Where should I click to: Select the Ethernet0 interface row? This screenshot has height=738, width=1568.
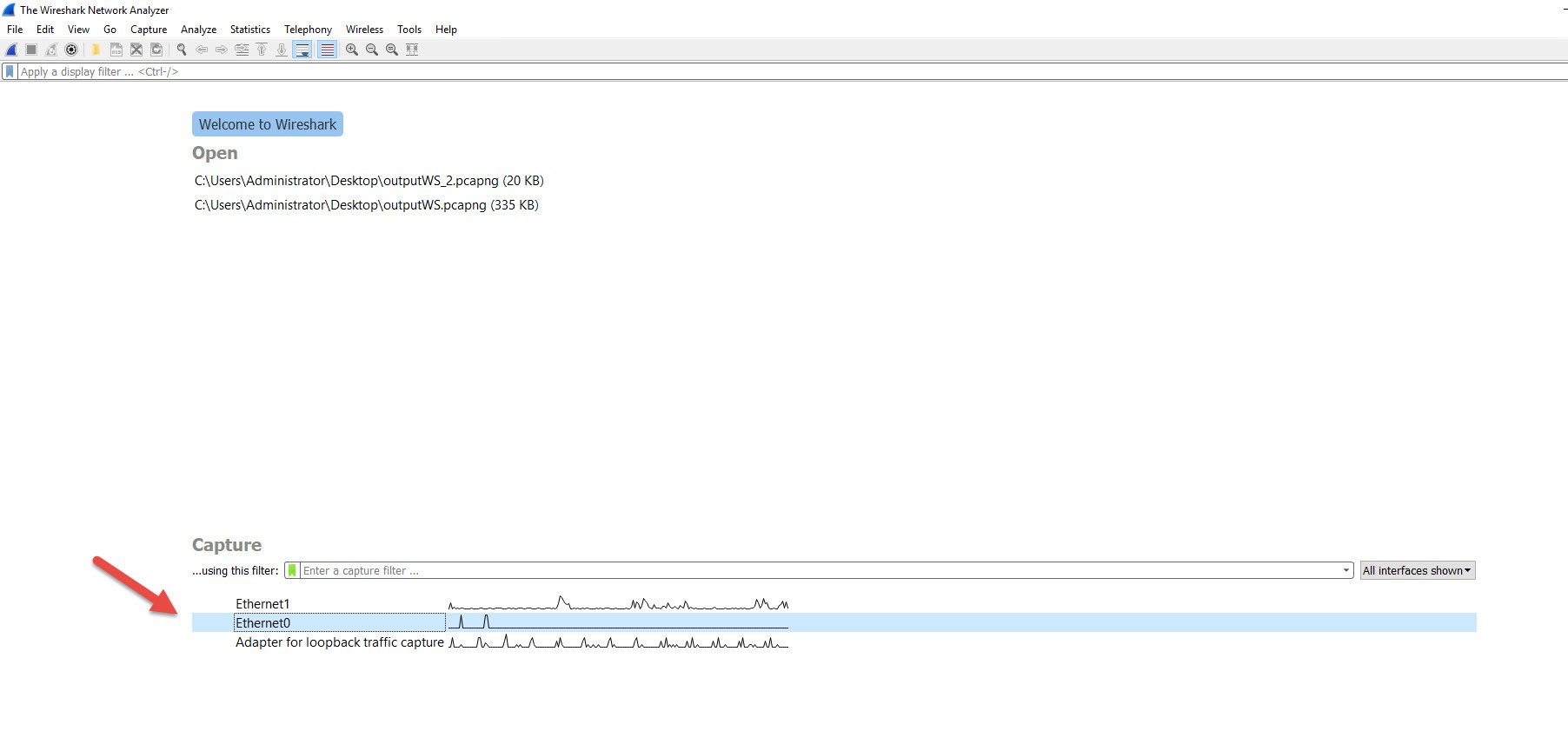coord(834,622)
